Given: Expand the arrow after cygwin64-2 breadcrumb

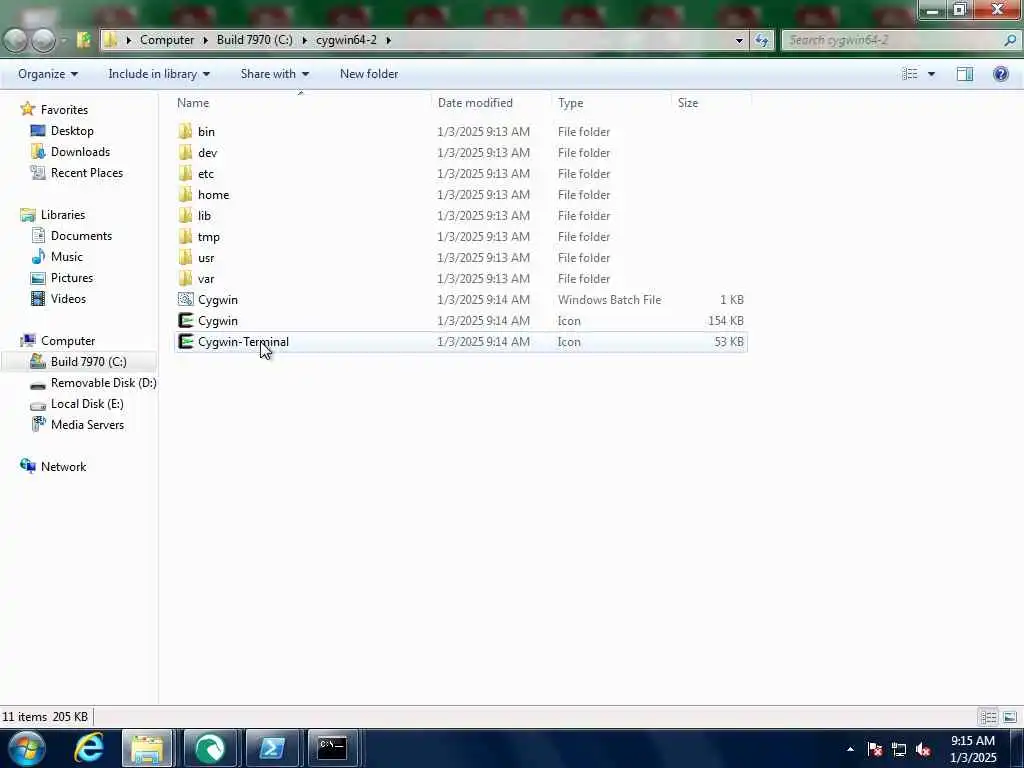Looking at the screenshot, I should click(389, 40).
